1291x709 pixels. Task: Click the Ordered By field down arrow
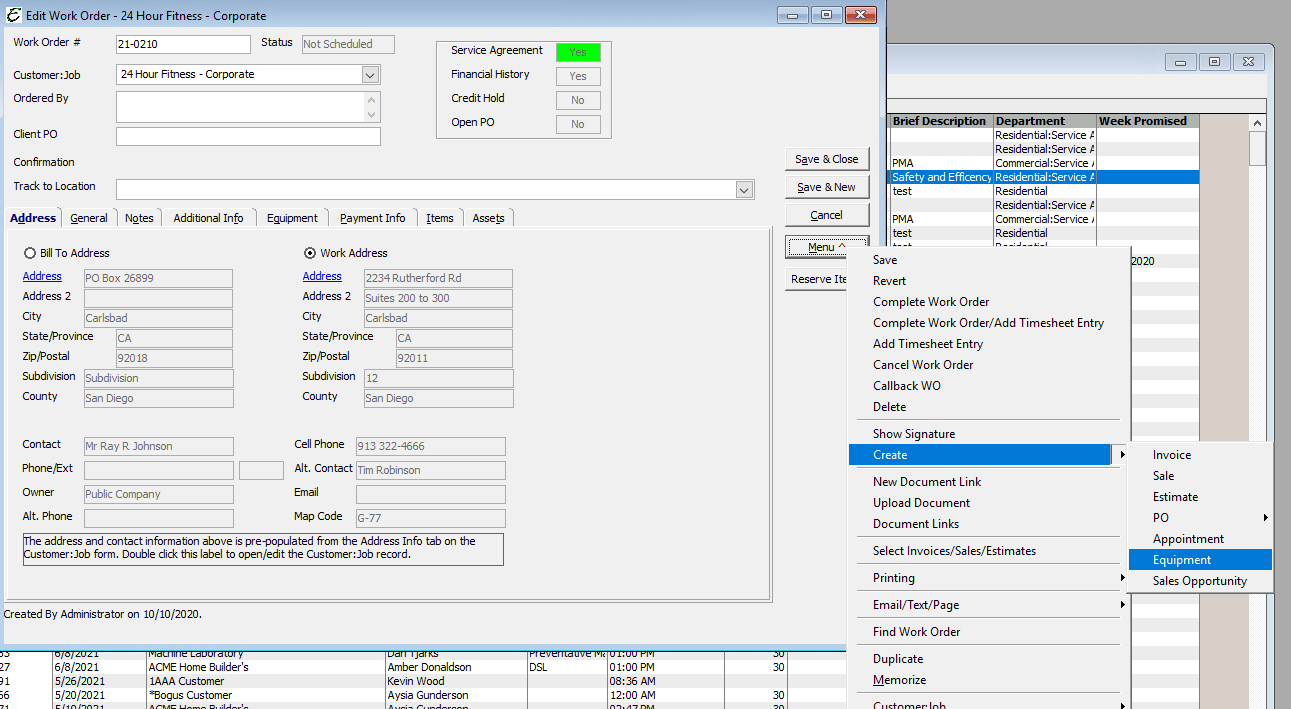pyautogui.click(x=372, y=115)
